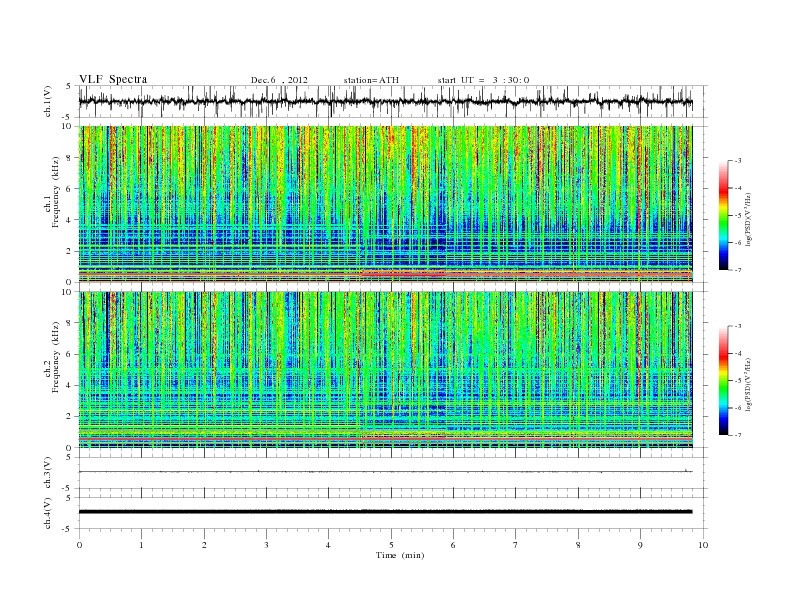Click the ch.1 'Frequency (kHz)' axis label
The image size is (792, 612).
coord(55,192)
